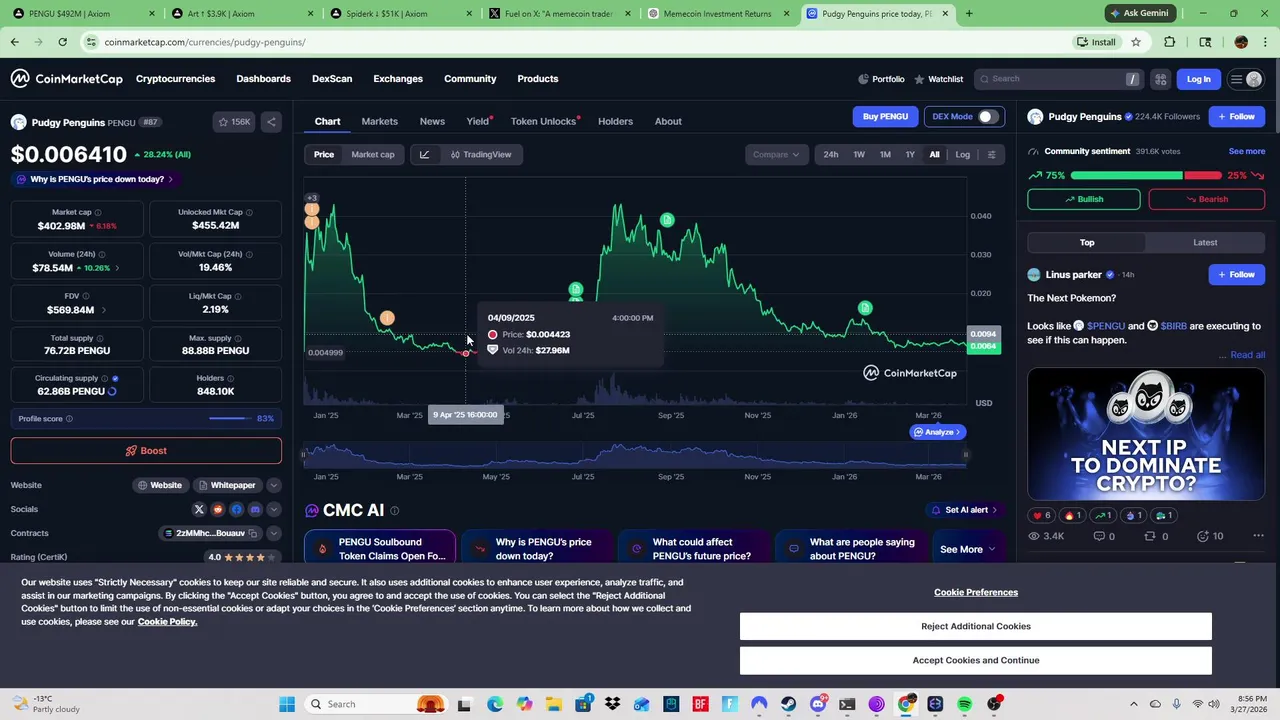Image resolution: width=1280 pixels, height=720 pixels.
Task: Click the Boost button
Action: (x=146, y=451)
